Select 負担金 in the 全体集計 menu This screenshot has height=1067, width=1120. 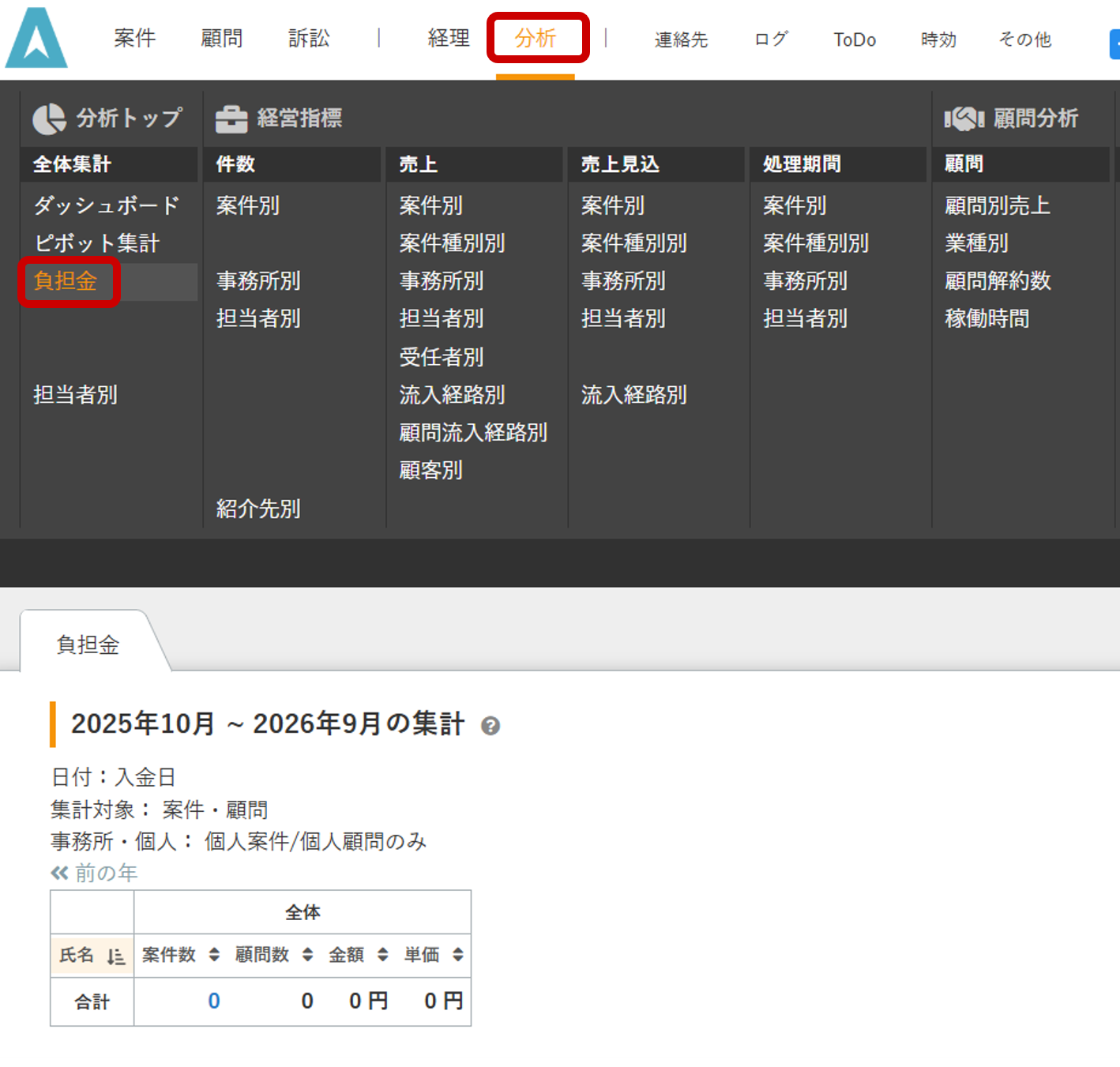66,281
